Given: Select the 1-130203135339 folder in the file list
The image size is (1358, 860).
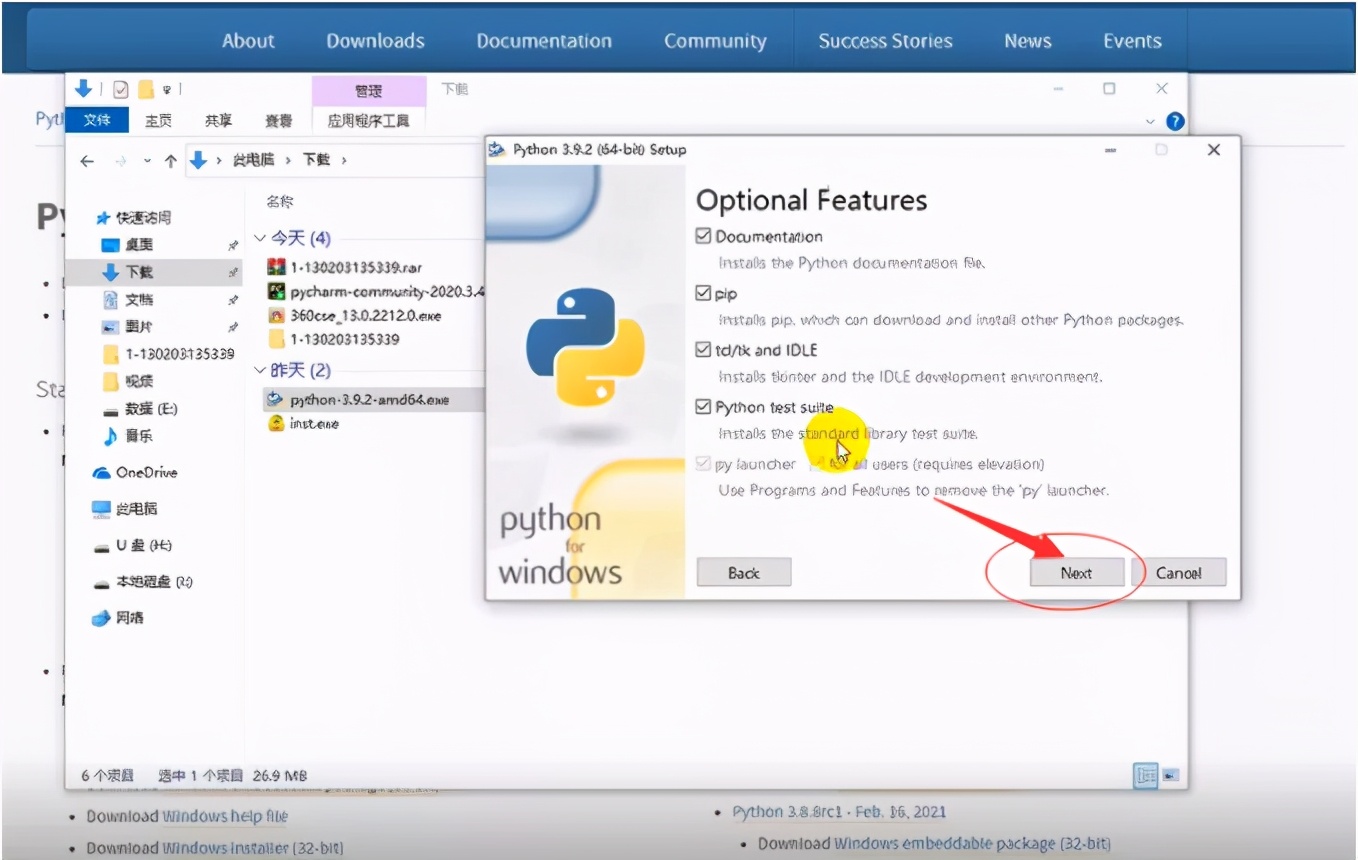Looking at the screenshot, I should (334, 339).
